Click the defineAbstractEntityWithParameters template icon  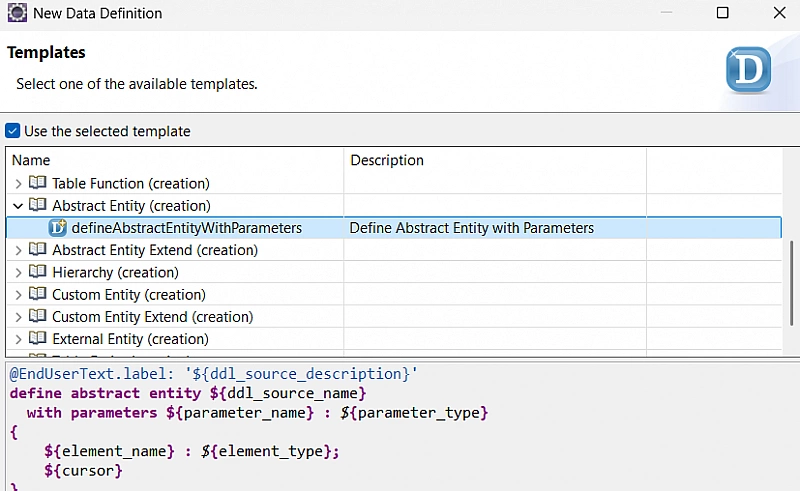tap(58, 228)
